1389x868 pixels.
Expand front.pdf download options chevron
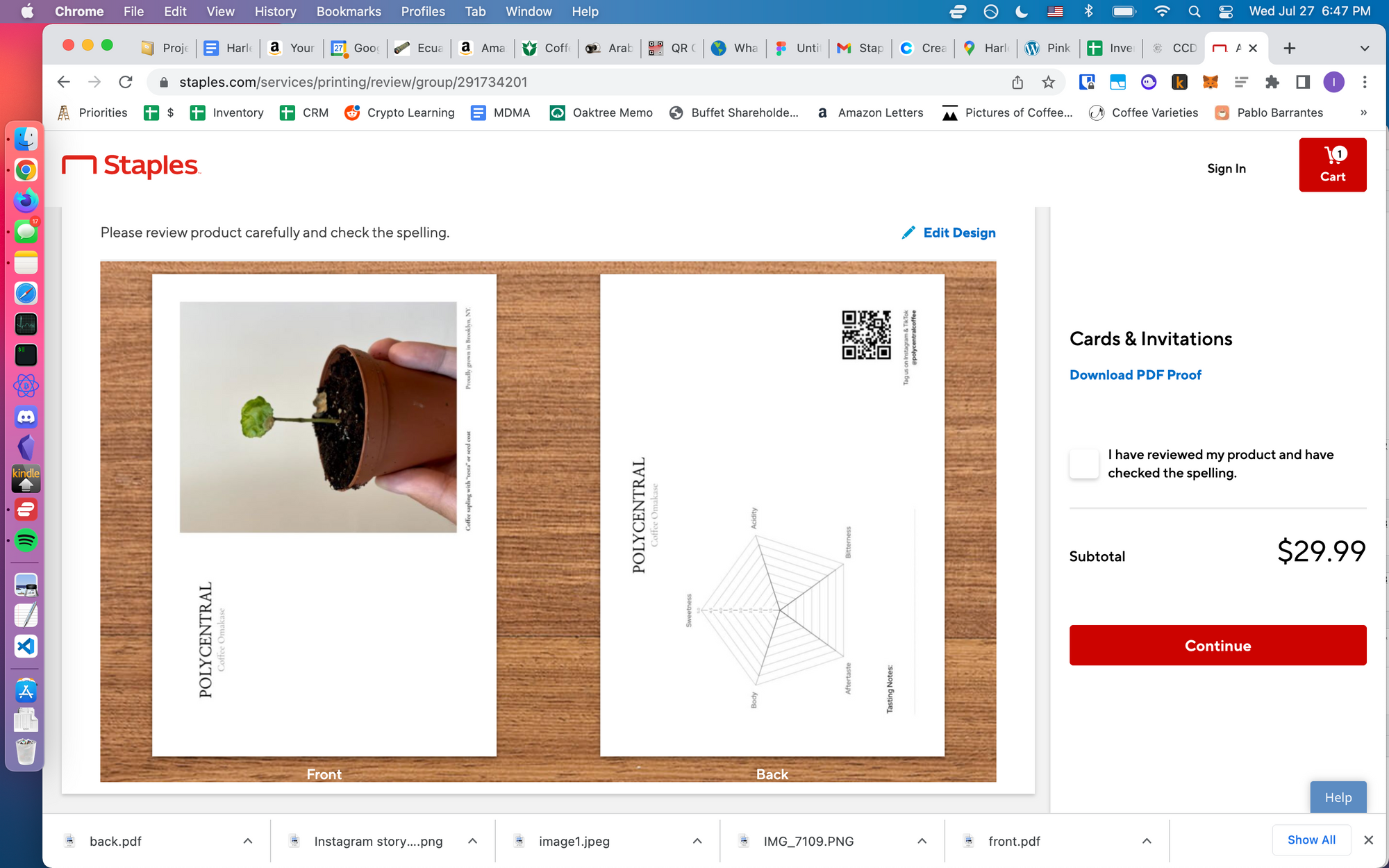click(1147, 841)
